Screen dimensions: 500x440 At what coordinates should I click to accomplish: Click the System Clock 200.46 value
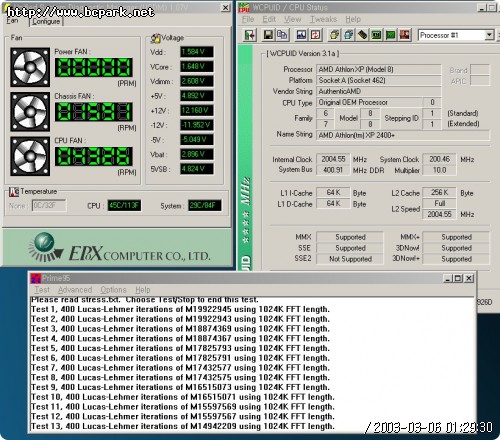click(439, 159)
